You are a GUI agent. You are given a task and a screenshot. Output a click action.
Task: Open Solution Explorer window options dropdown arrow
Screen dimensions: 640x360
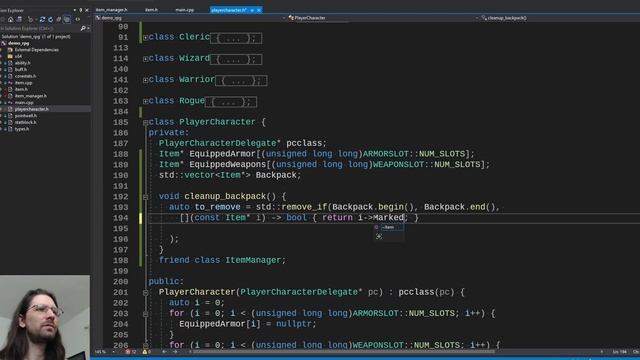pos(75,10)
